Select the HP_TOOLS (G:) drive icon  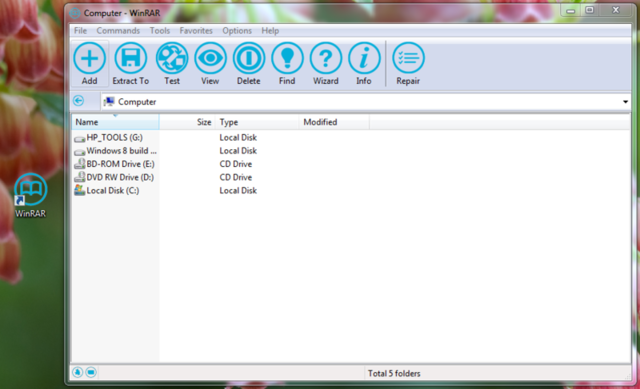coord(80,138)
